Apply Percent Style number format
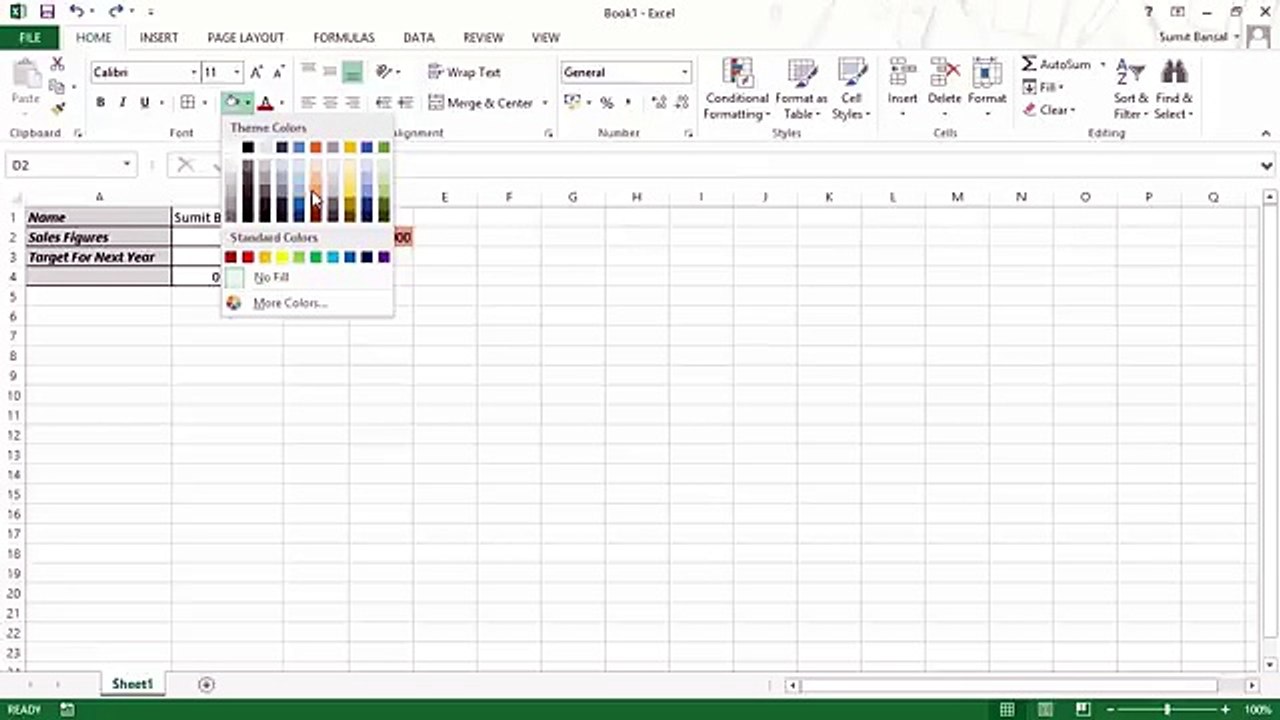This screenshot has height=720, width=1280. pos(606,102)
